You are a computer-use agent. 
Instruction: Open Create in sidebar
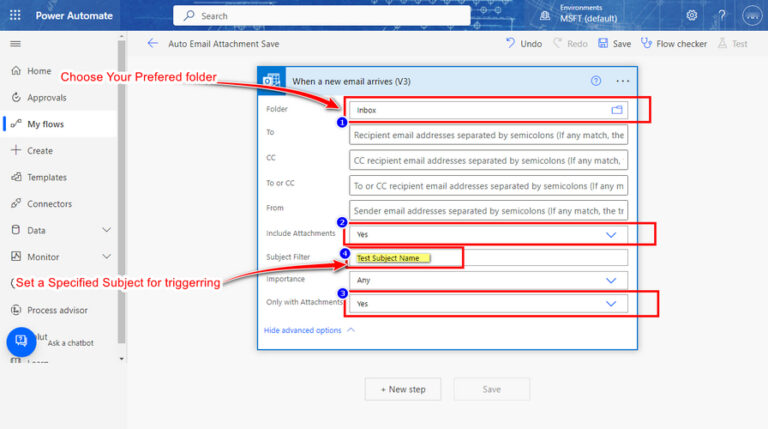pyautogui.click(x=40, y=151)
